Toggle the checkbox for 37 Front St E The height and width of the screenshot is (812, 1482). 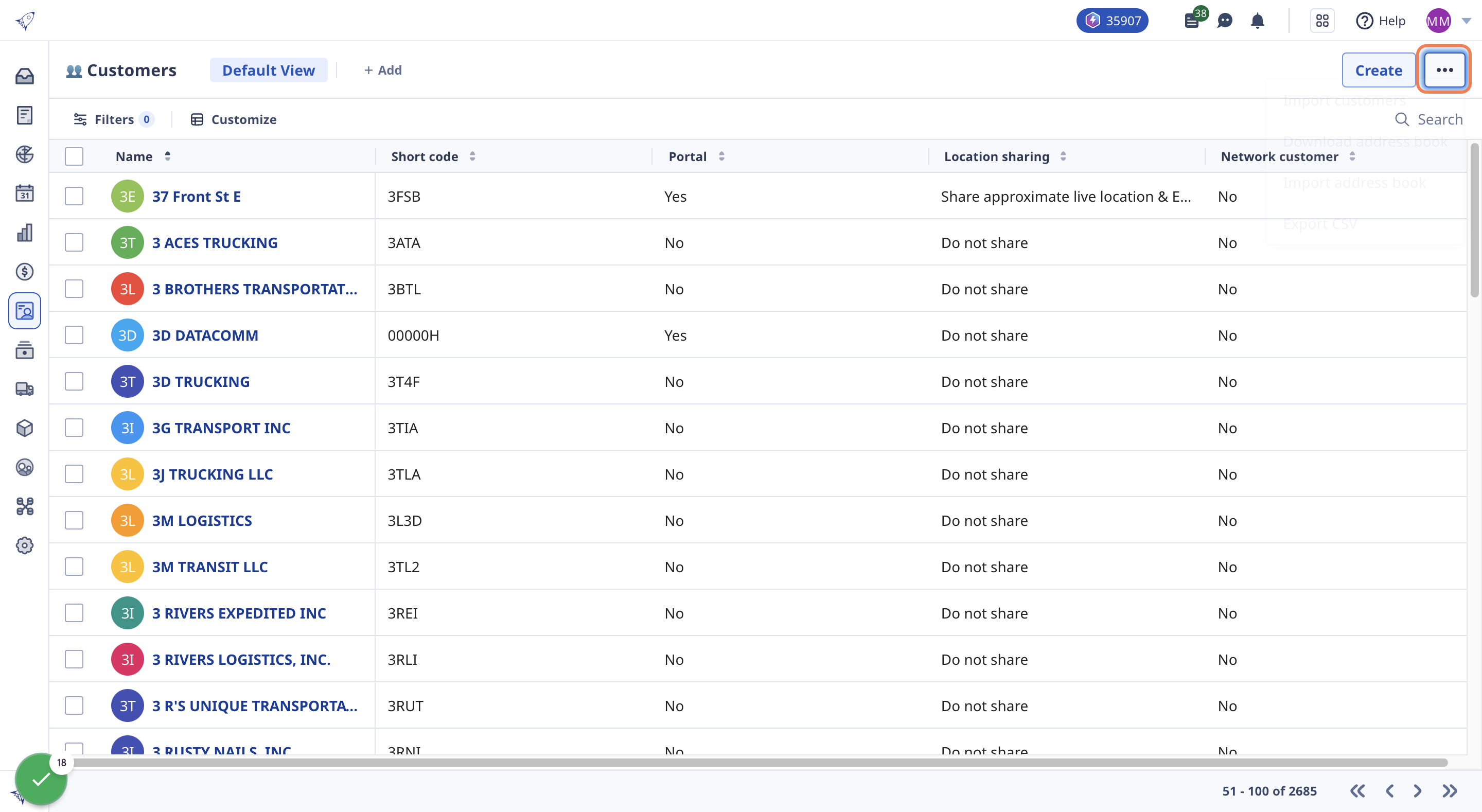75,195
